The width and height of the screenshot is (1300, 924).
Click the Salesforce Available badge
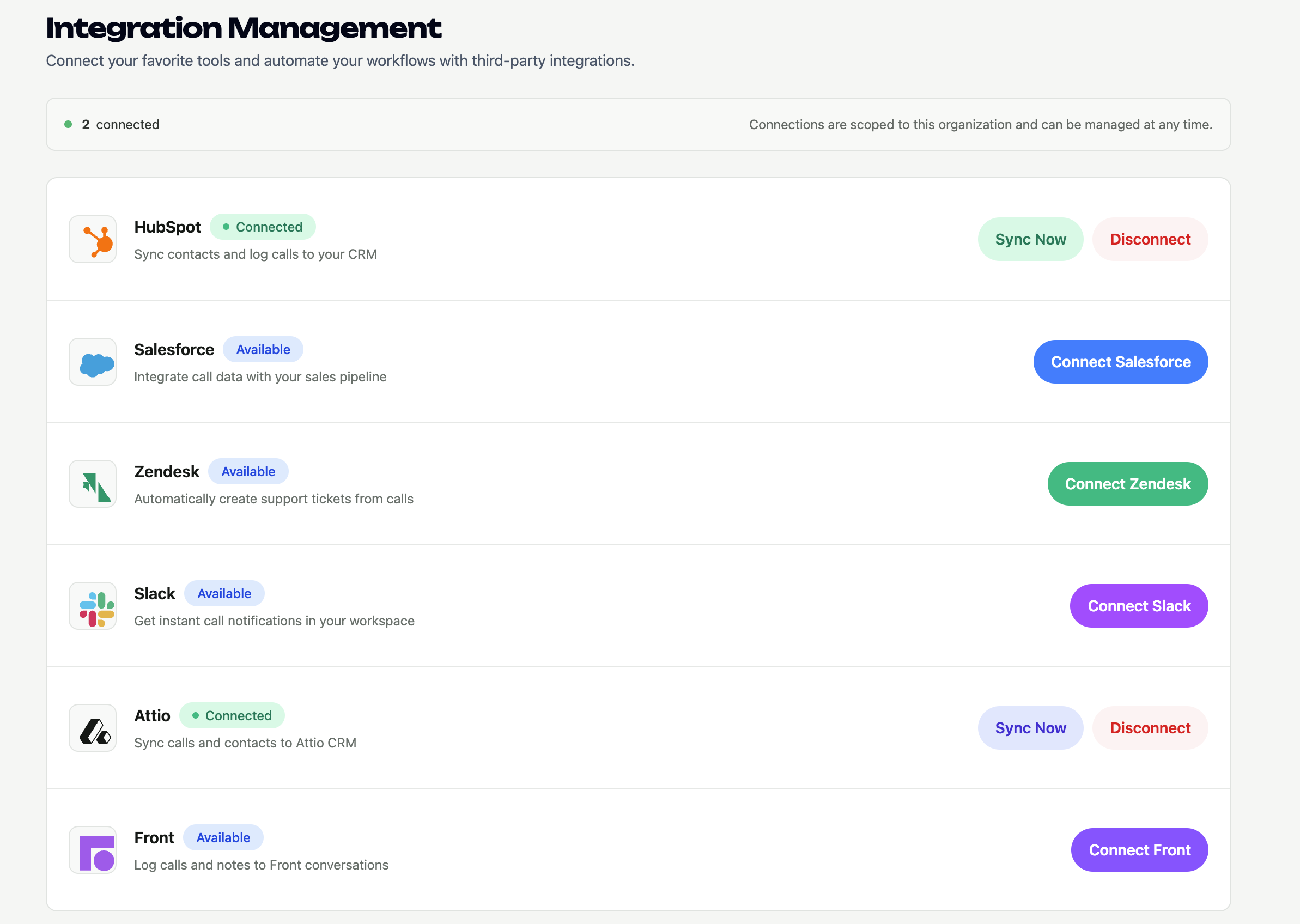click(x=263, y=349)
